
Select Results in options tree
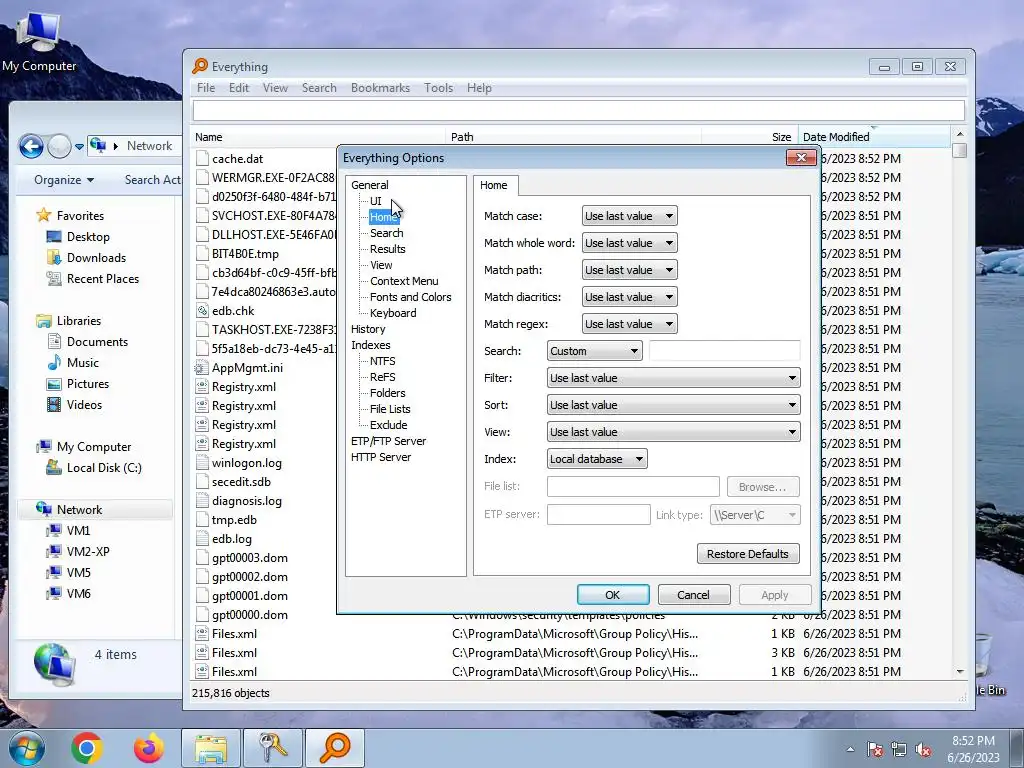coord(387,249)
